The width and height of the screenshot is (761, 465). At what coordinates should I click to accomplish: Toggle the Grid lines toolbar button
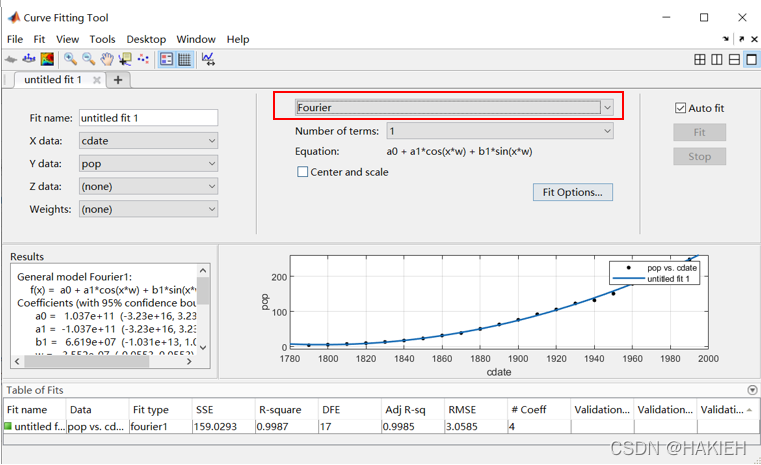[x=184, y=59]
